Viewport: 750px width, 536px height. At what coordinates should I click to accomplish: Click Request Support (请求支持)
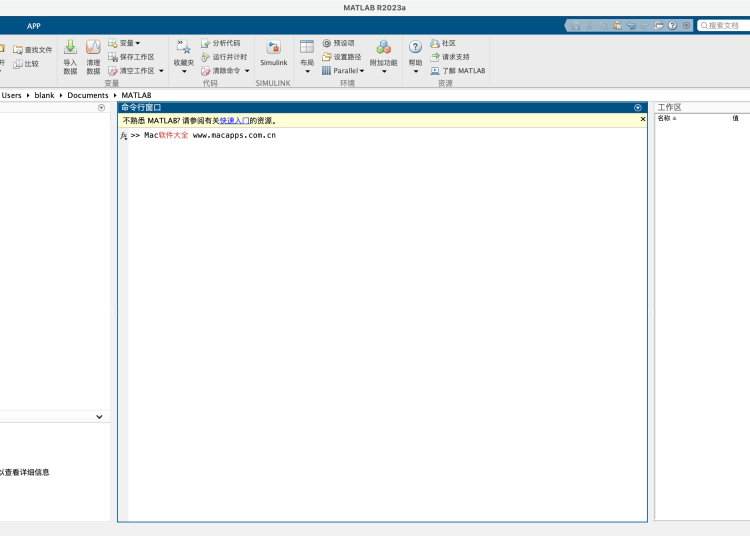tap(455, 57)
